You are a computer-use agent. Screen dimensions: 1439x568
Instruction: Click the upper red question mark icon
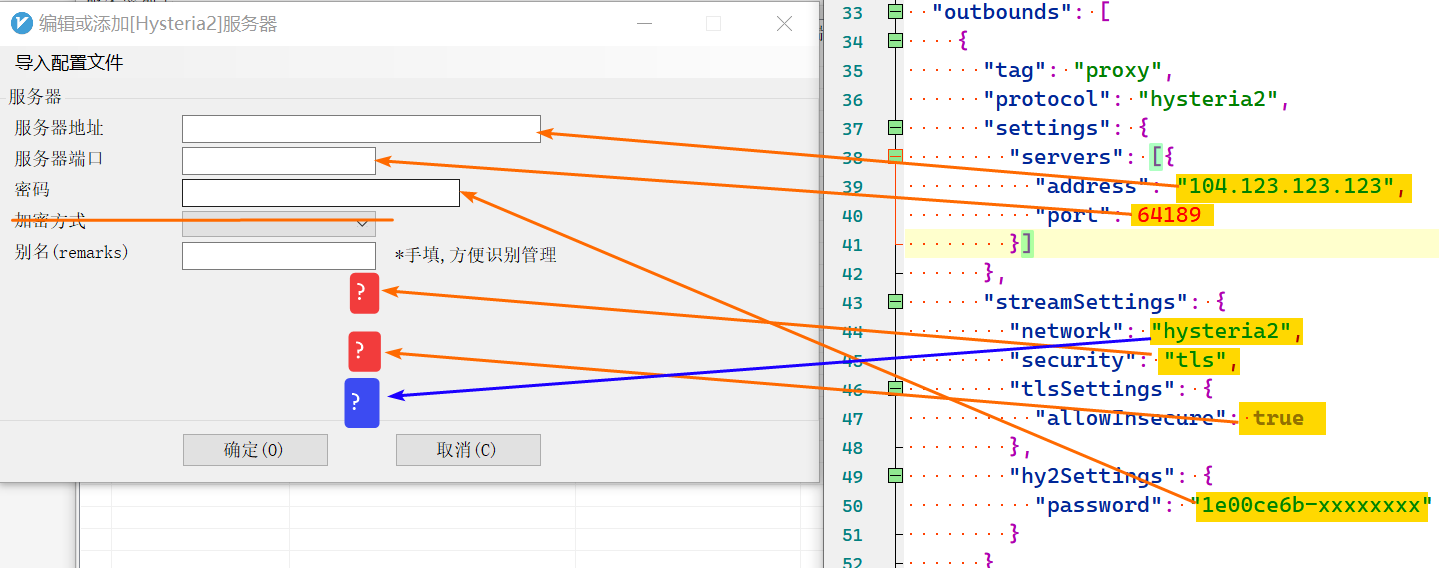[364, 293]
